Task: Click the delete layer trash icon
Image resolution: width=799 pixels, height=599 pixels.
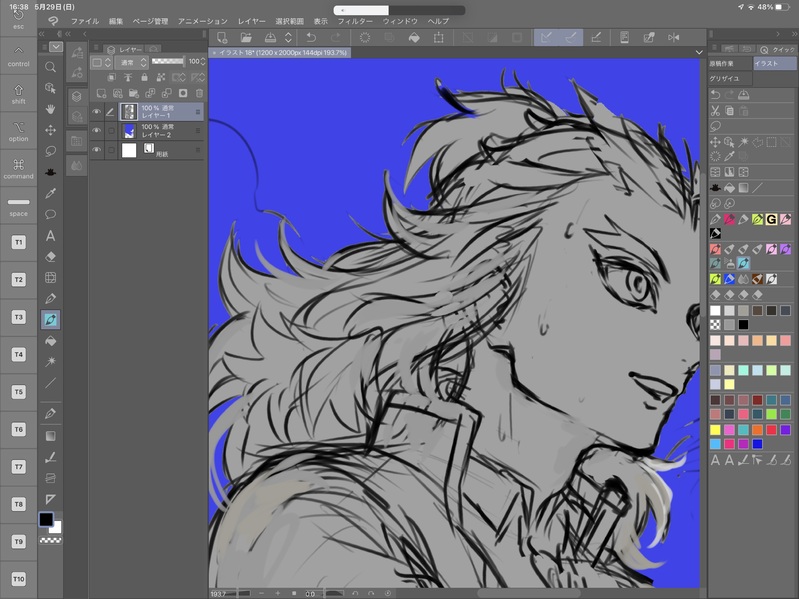Action: [197, 94]
